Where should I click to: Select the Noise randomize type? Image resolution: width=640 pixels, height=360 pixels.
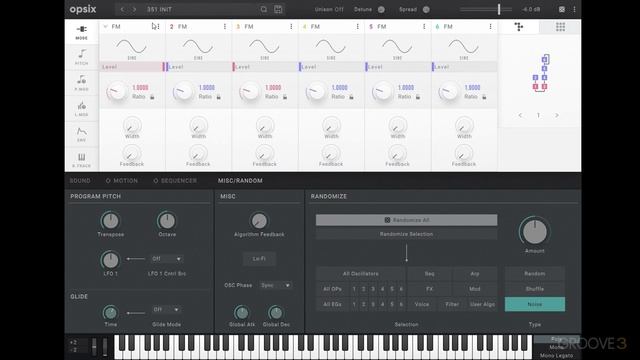[535, 304]
